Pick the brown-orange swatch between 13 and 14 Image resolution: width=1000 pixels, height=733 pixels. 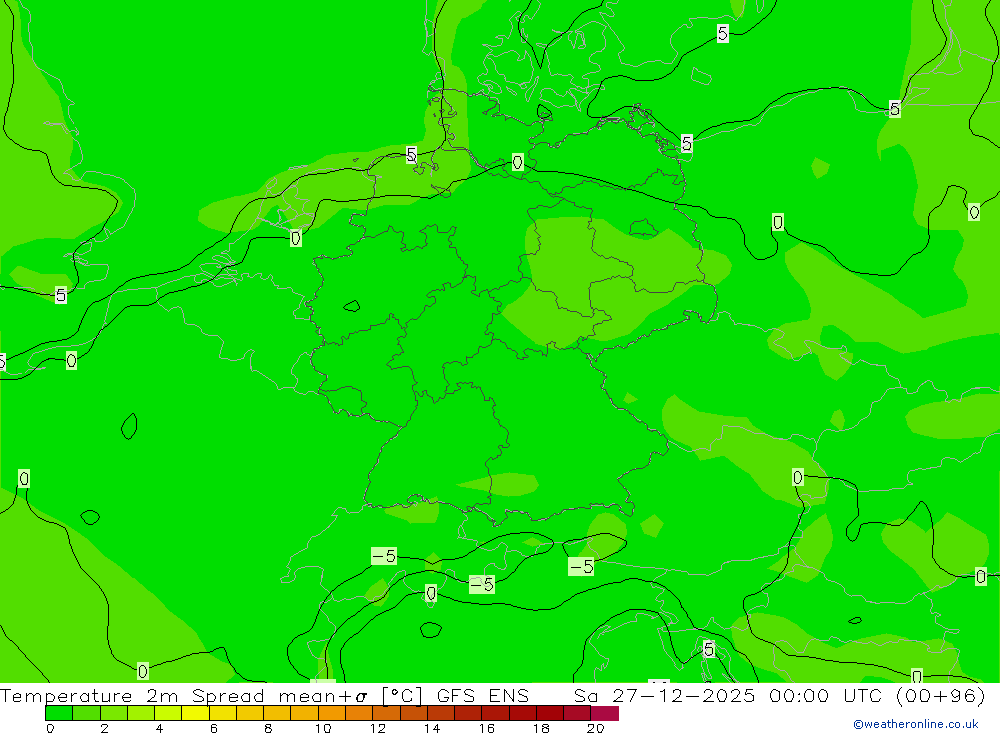click(x=413, y=713)
